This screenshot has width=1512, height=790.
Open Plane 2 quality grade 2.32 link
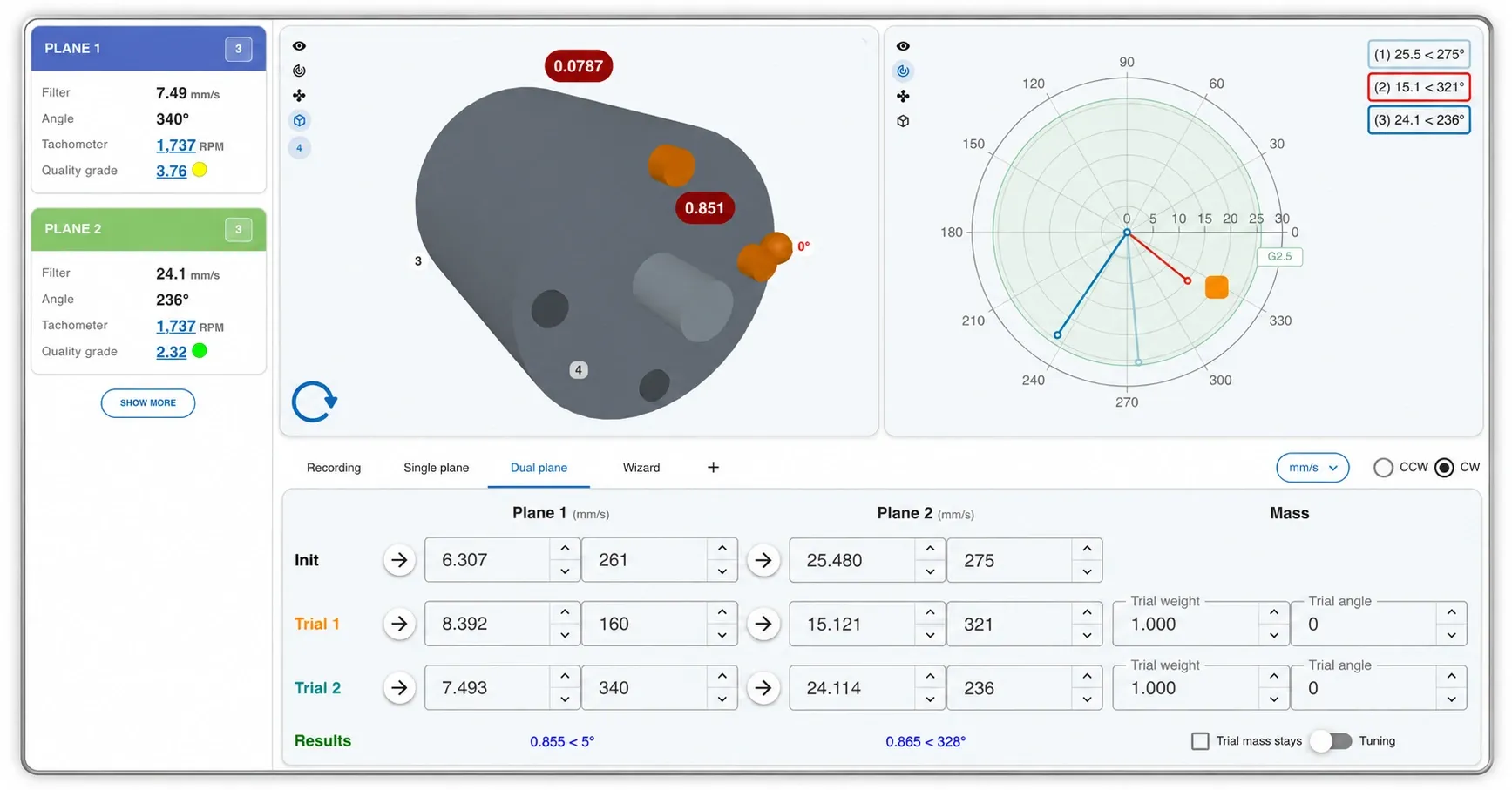172,352
